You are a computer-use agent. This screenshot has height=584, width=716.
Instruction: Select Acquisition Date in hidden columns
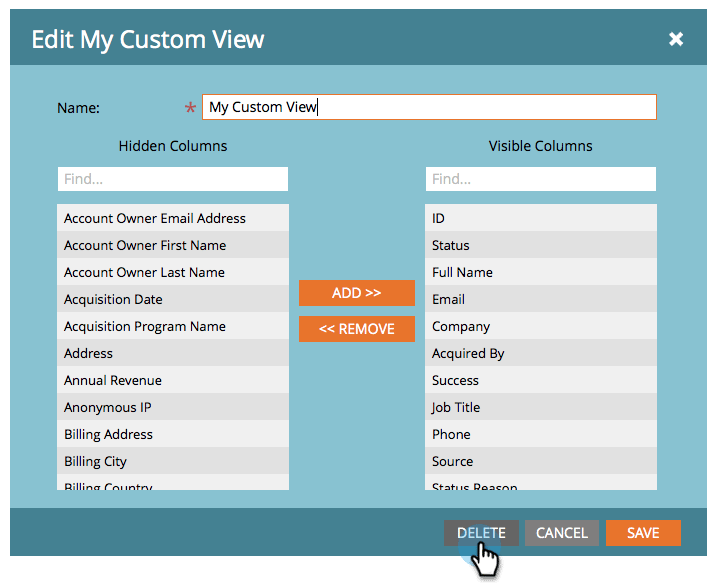(173, 299)
